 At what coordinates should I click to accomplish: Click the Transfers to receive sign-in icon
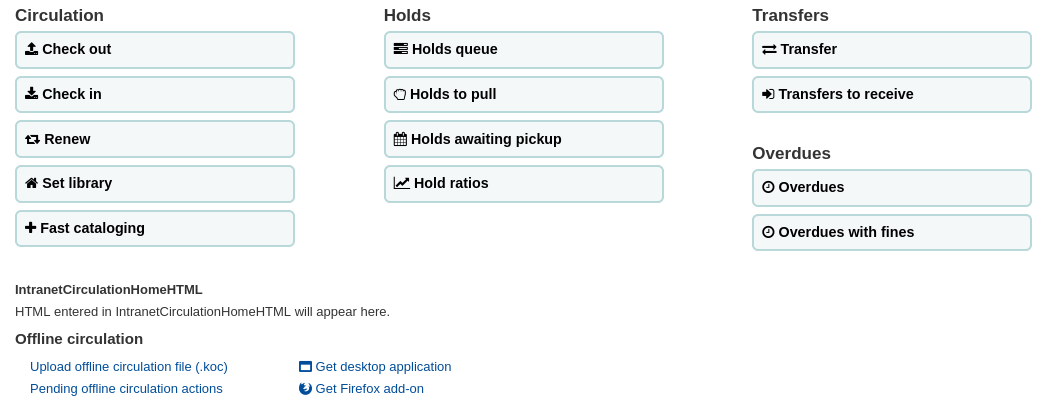pyautogui.click(x=768, y=94)
